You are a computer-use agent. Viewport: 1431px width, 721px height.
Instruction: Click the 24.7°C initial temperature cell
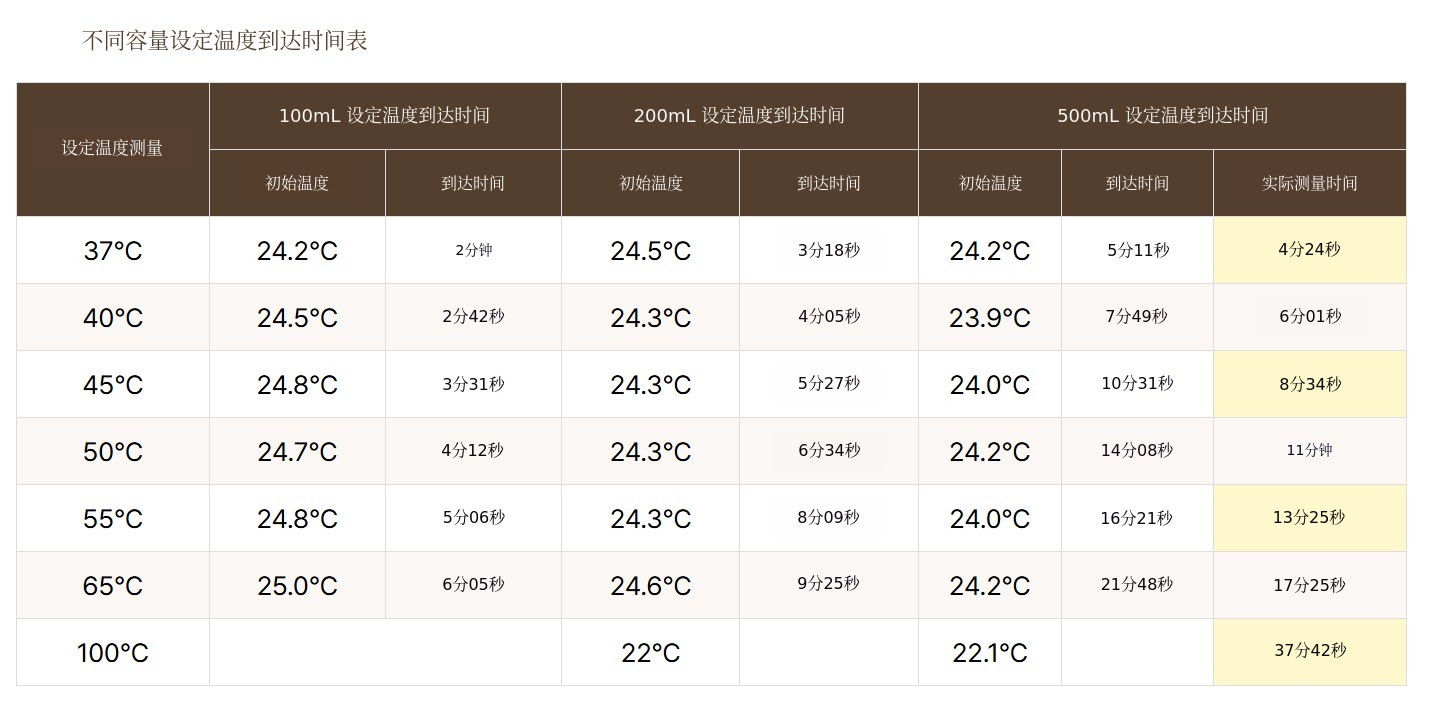point(297,452)
